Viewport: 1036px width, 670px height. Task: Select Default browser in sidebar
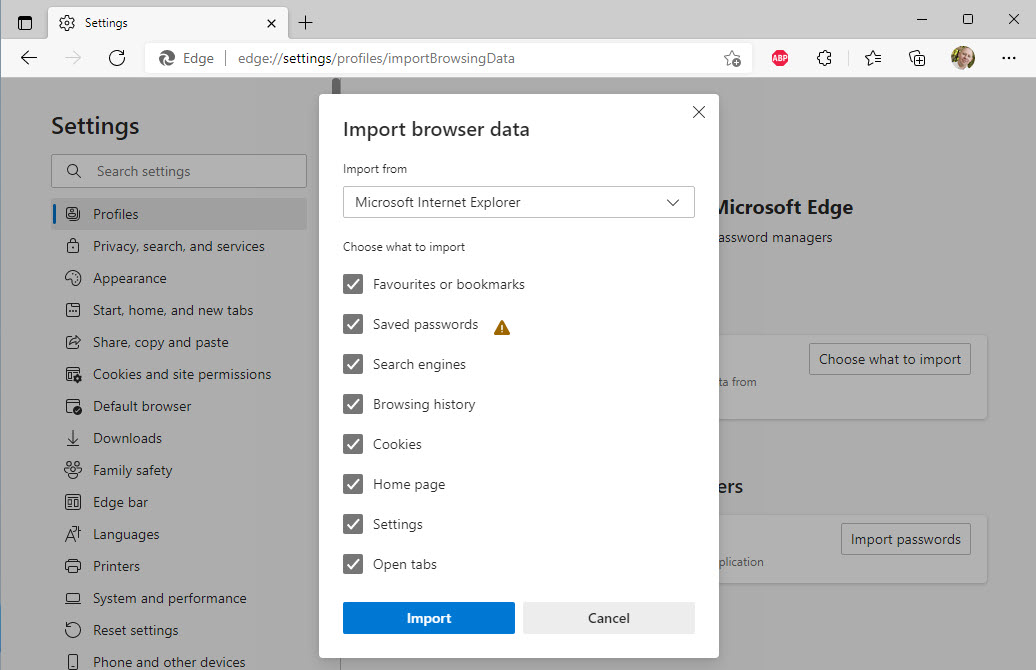click(x=179, y=406)
